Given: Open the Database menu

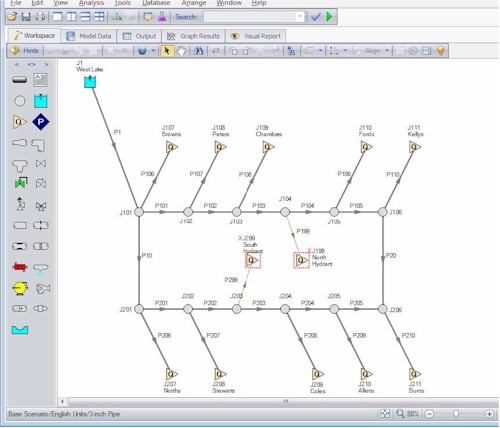Looking at the screenshot, I should 156,3.
